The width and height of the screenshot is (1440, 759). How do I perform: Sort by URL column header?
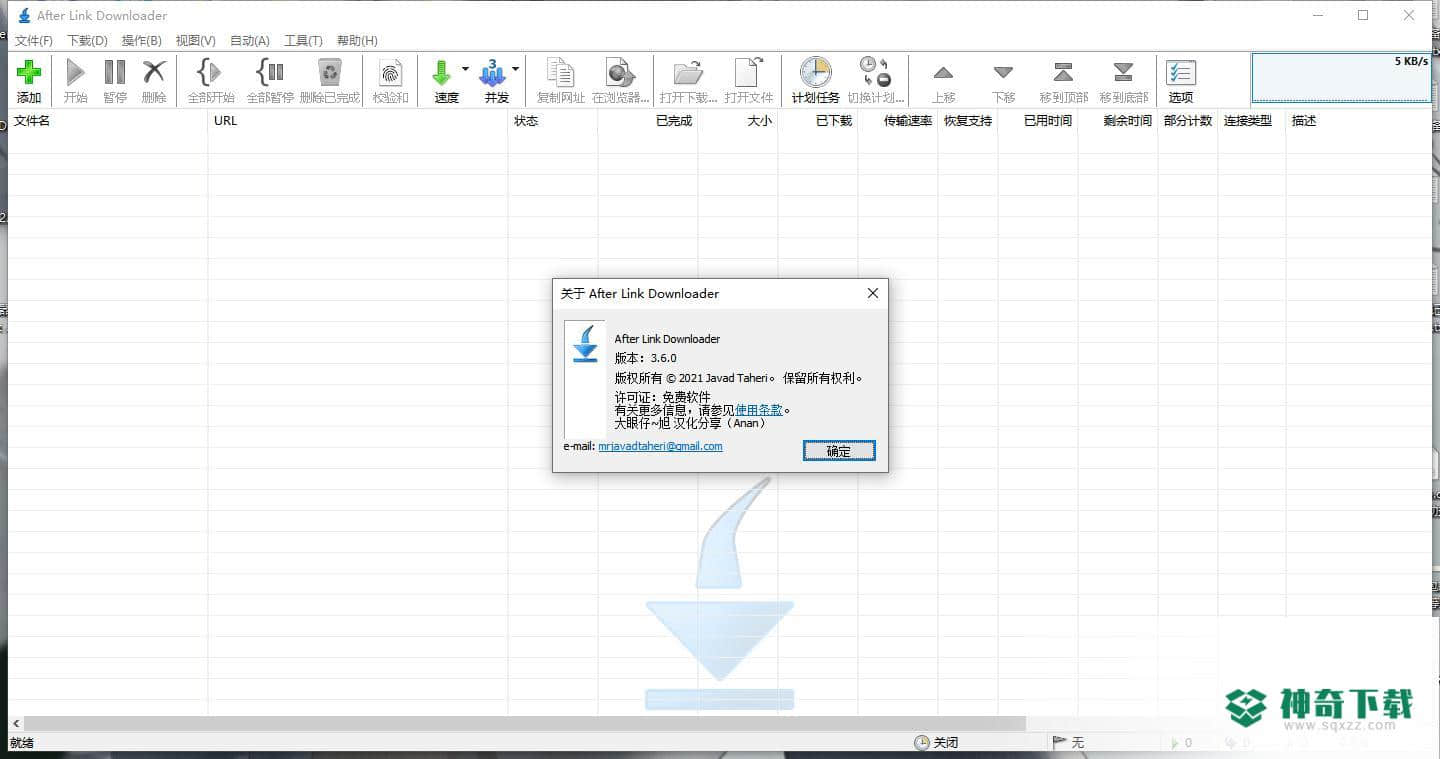point(358,121)
